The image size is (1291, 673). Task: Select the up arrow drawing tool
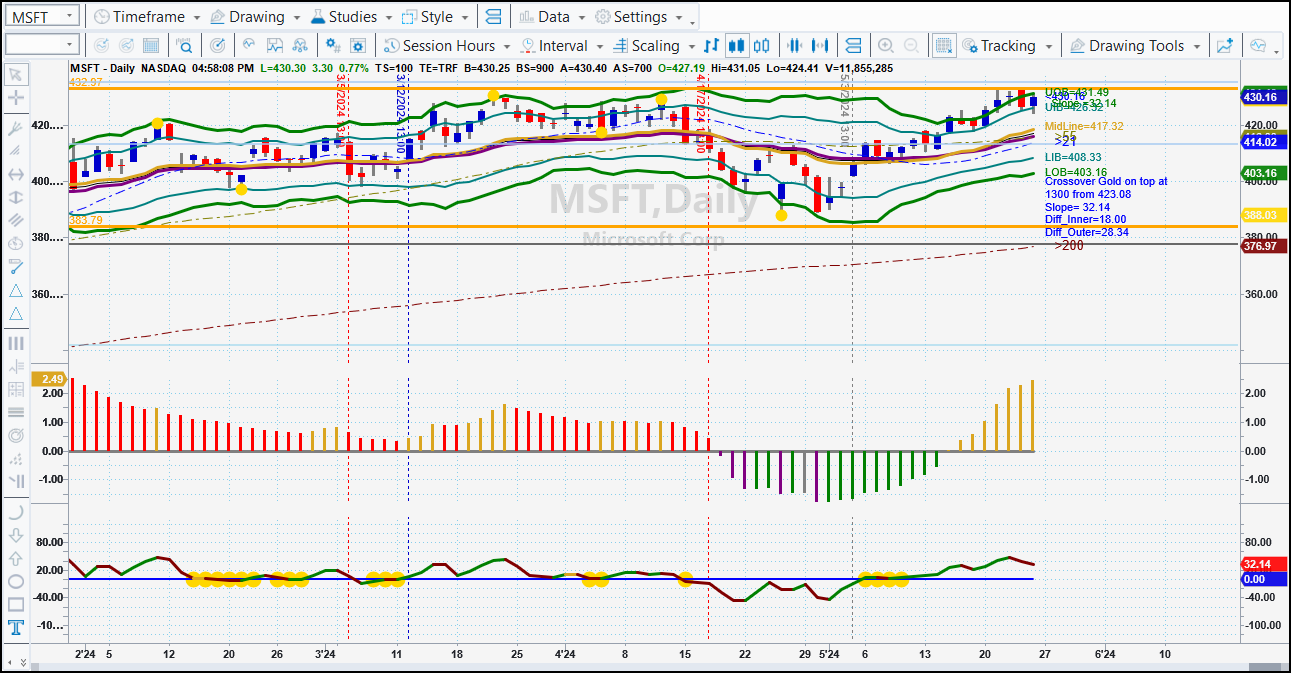(x=16, y=558)
